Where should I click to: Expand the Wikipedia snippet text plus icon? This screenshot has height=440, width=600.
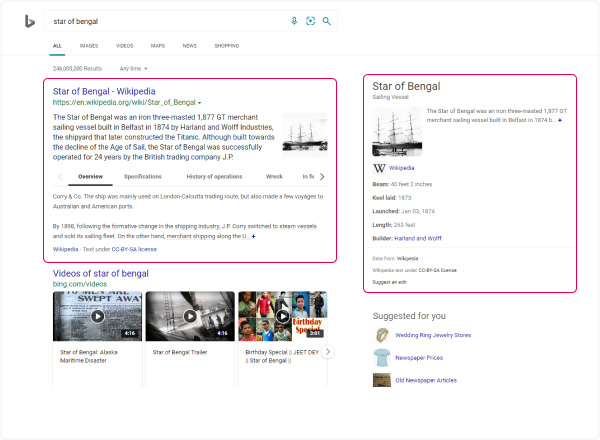[253, 236]
